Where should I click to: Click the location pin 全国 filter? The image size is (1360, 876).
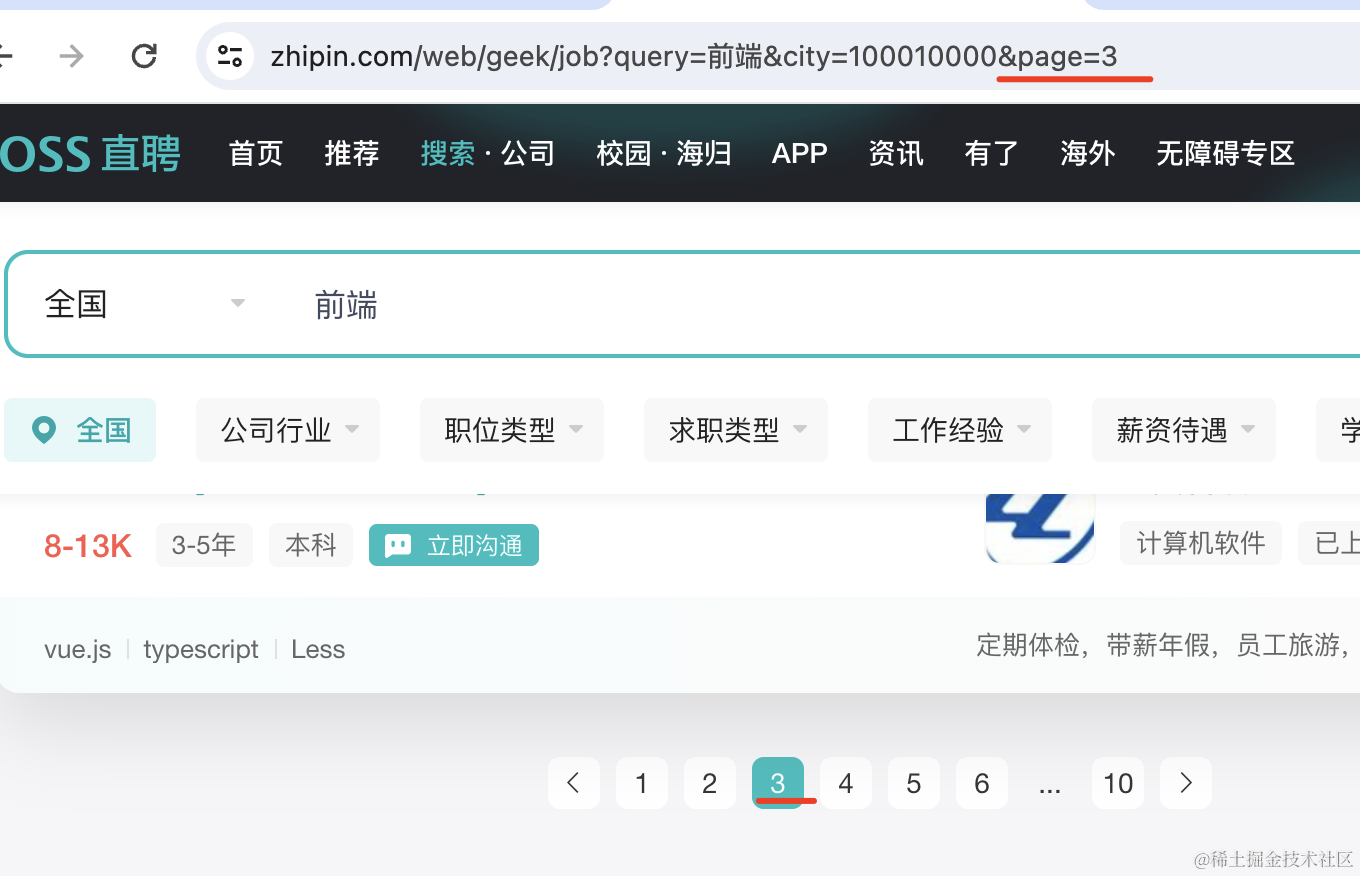80,430
